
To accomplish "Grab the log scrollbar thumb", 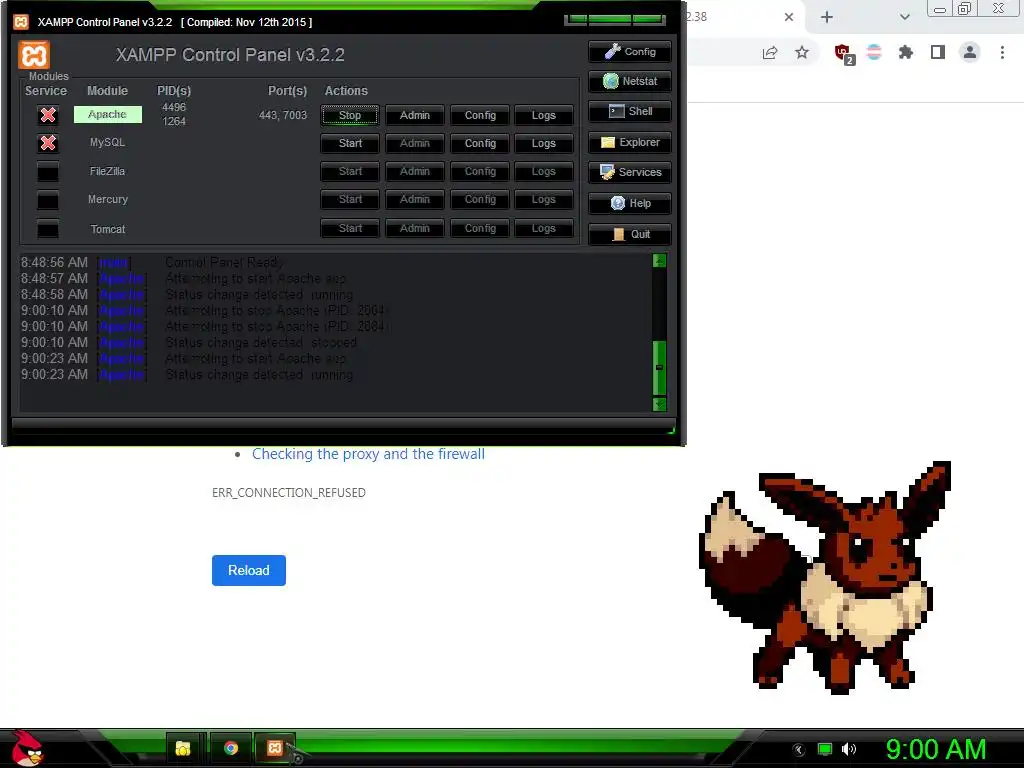I will point(659,368).
